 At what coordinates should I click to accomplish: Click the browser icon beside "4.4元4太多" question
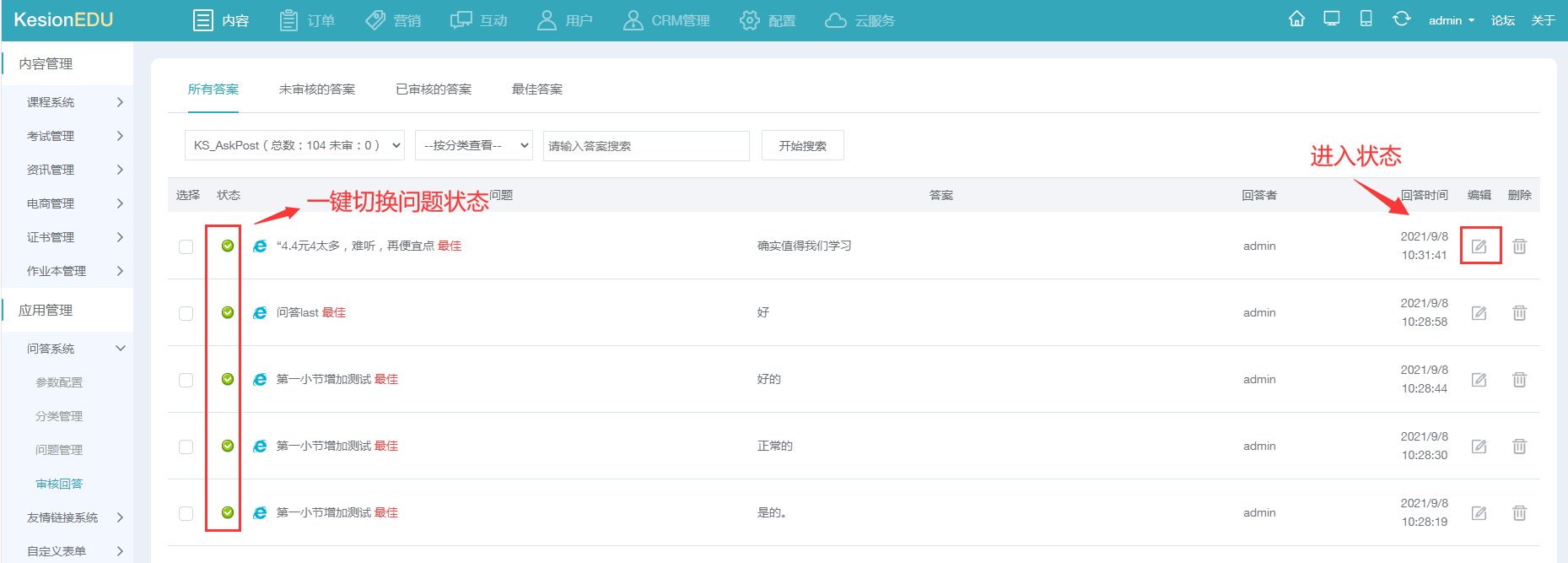click(x=260, y=246)
